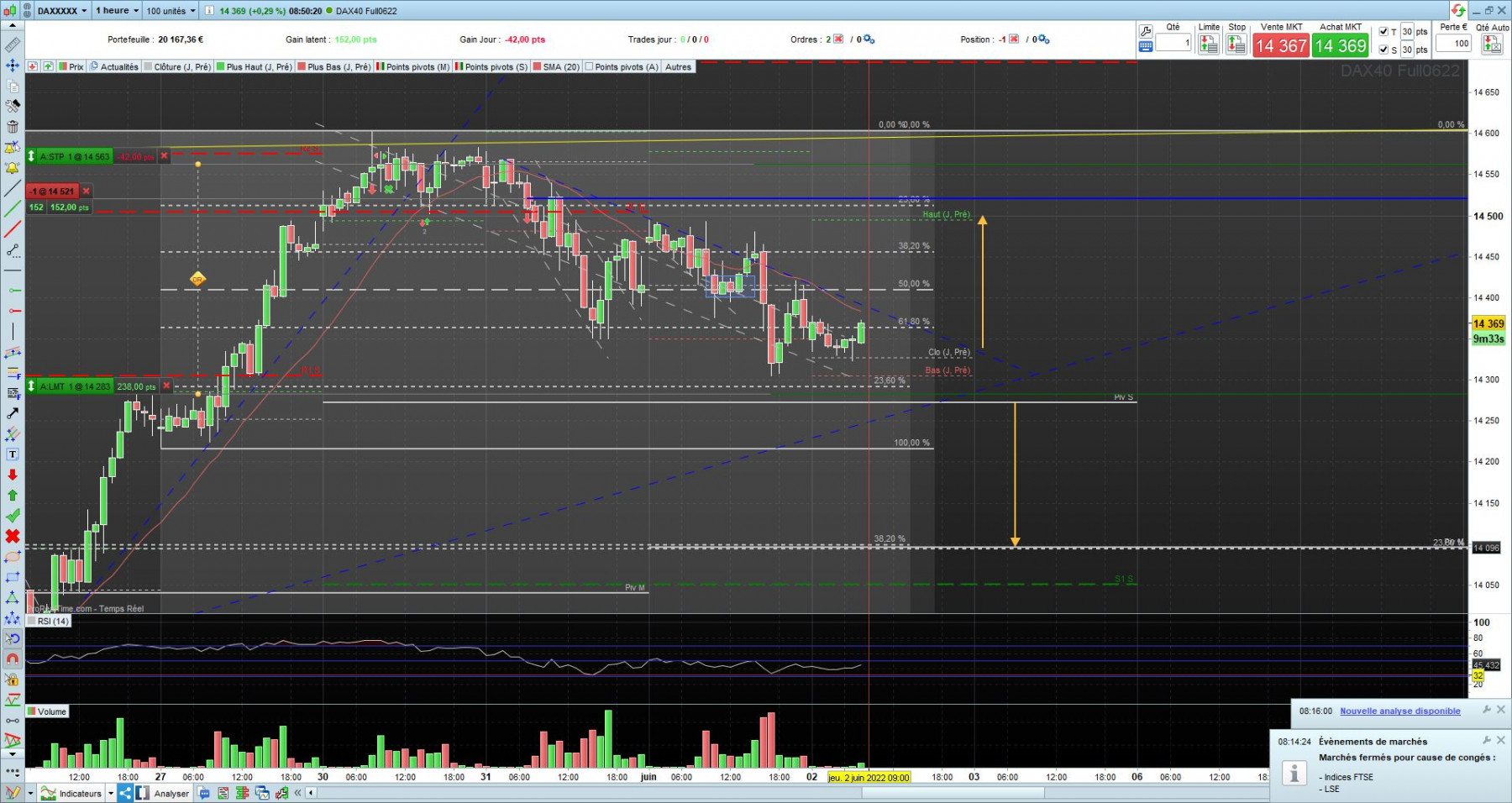The image size is (1512, 803).
Task: Toggle the magnet snap mode
Action: (x=13, y=659)
